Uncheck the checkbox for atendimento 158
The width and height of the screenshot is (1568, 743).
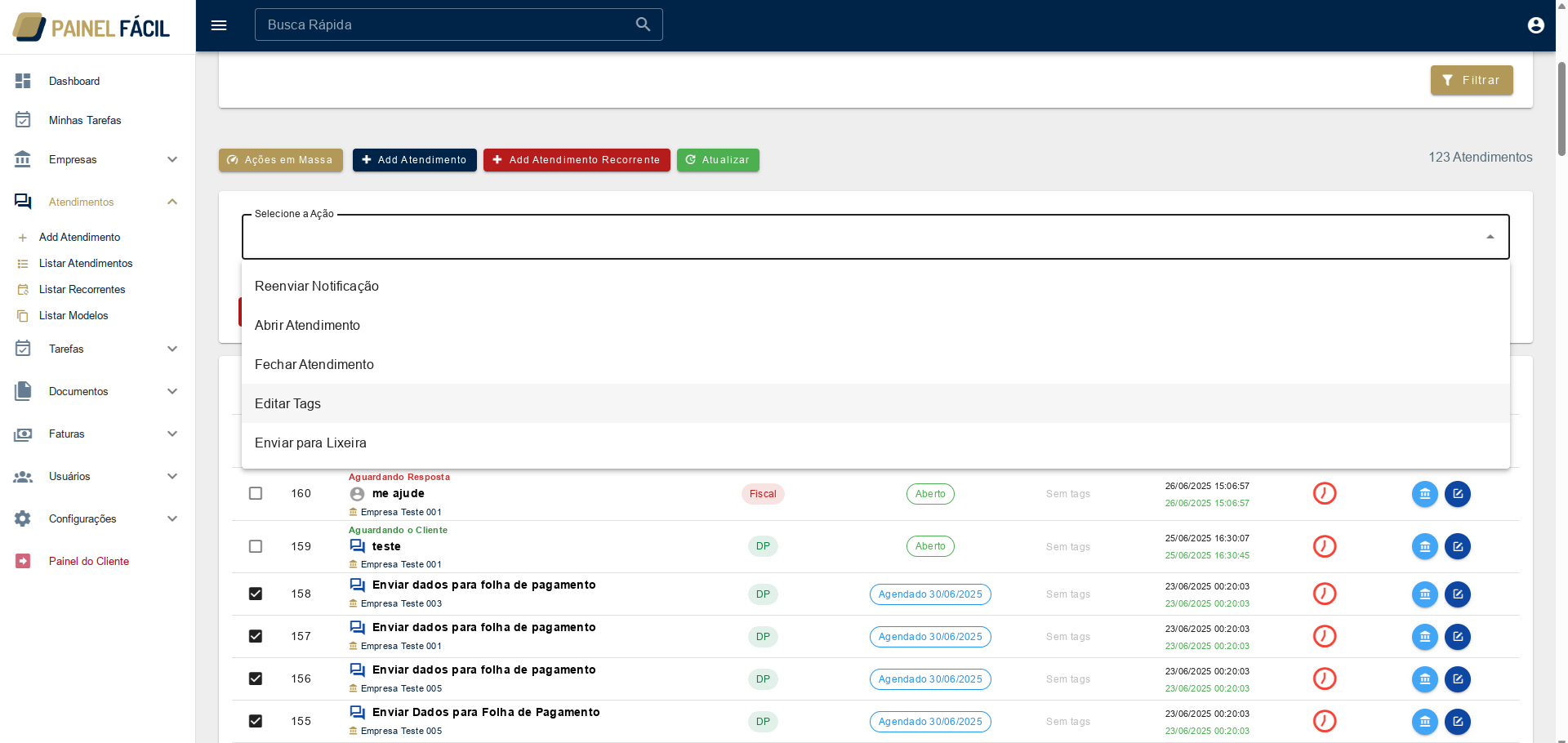256,594
